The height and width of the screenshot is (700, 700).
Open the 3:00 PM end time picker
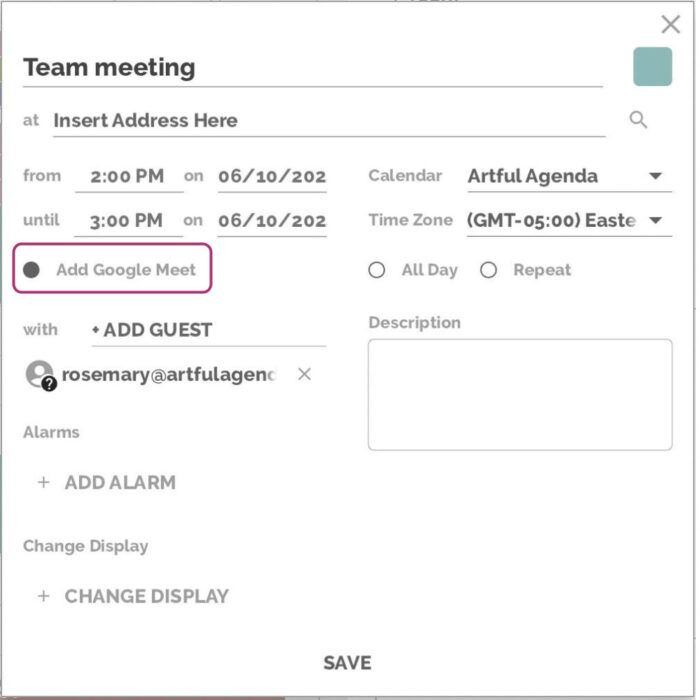pos(127,220)
